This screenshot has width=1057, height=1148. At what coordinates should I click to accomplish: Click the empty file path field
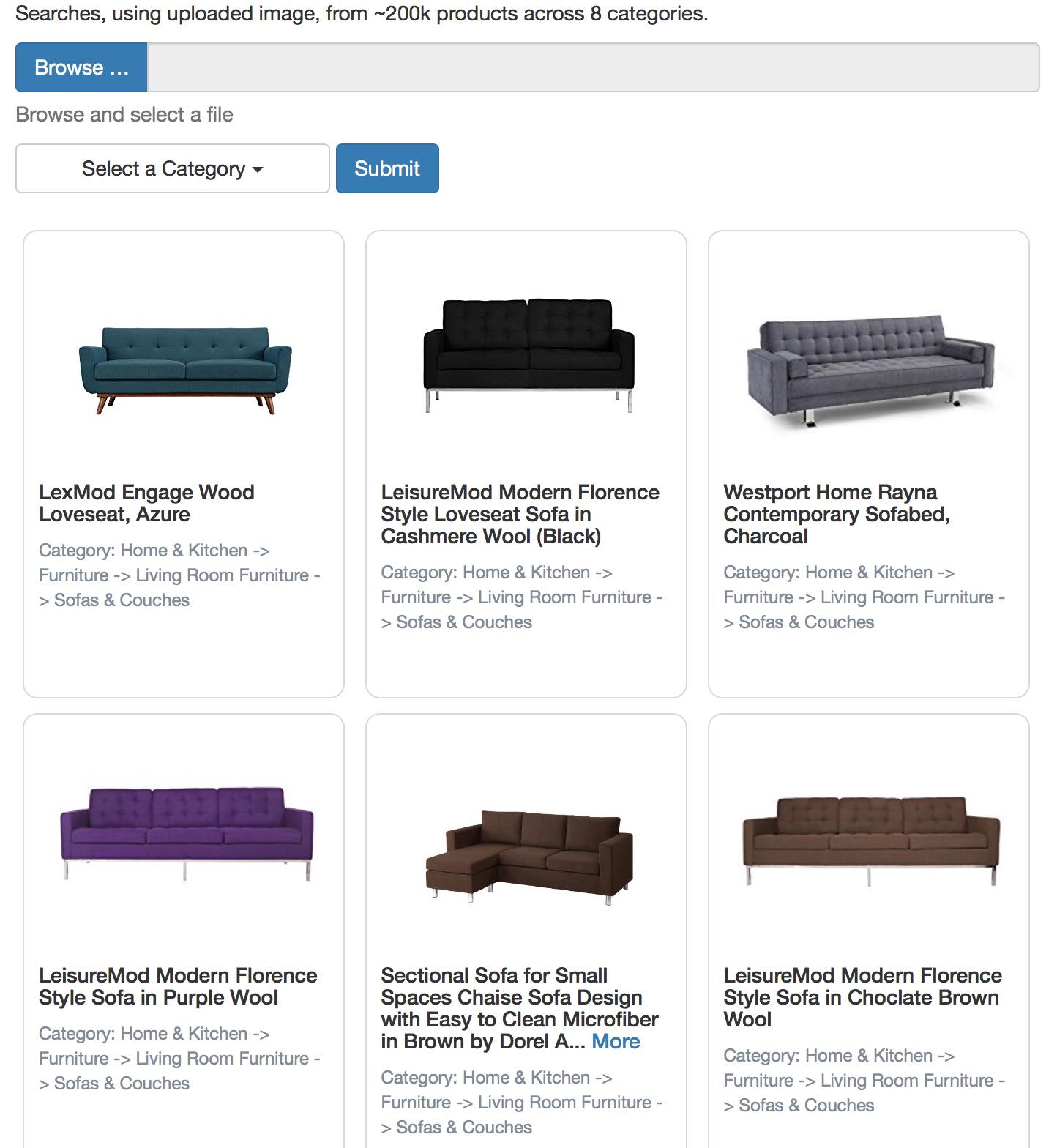(593, 67)
